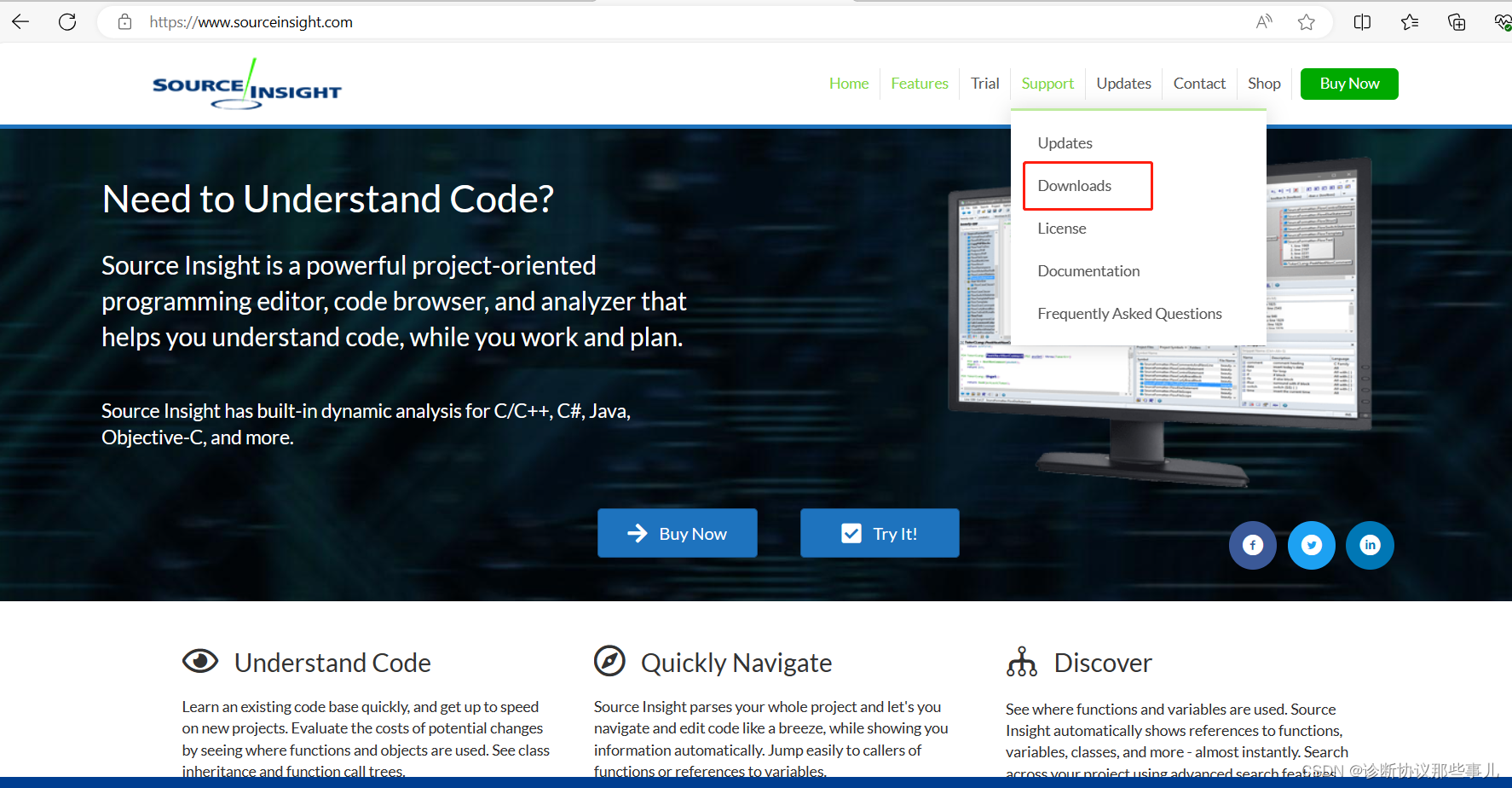The width and height of the screenshot is (1512, 788).
Task: Select License in the Support dropdown
Action: pos(1061,229)
